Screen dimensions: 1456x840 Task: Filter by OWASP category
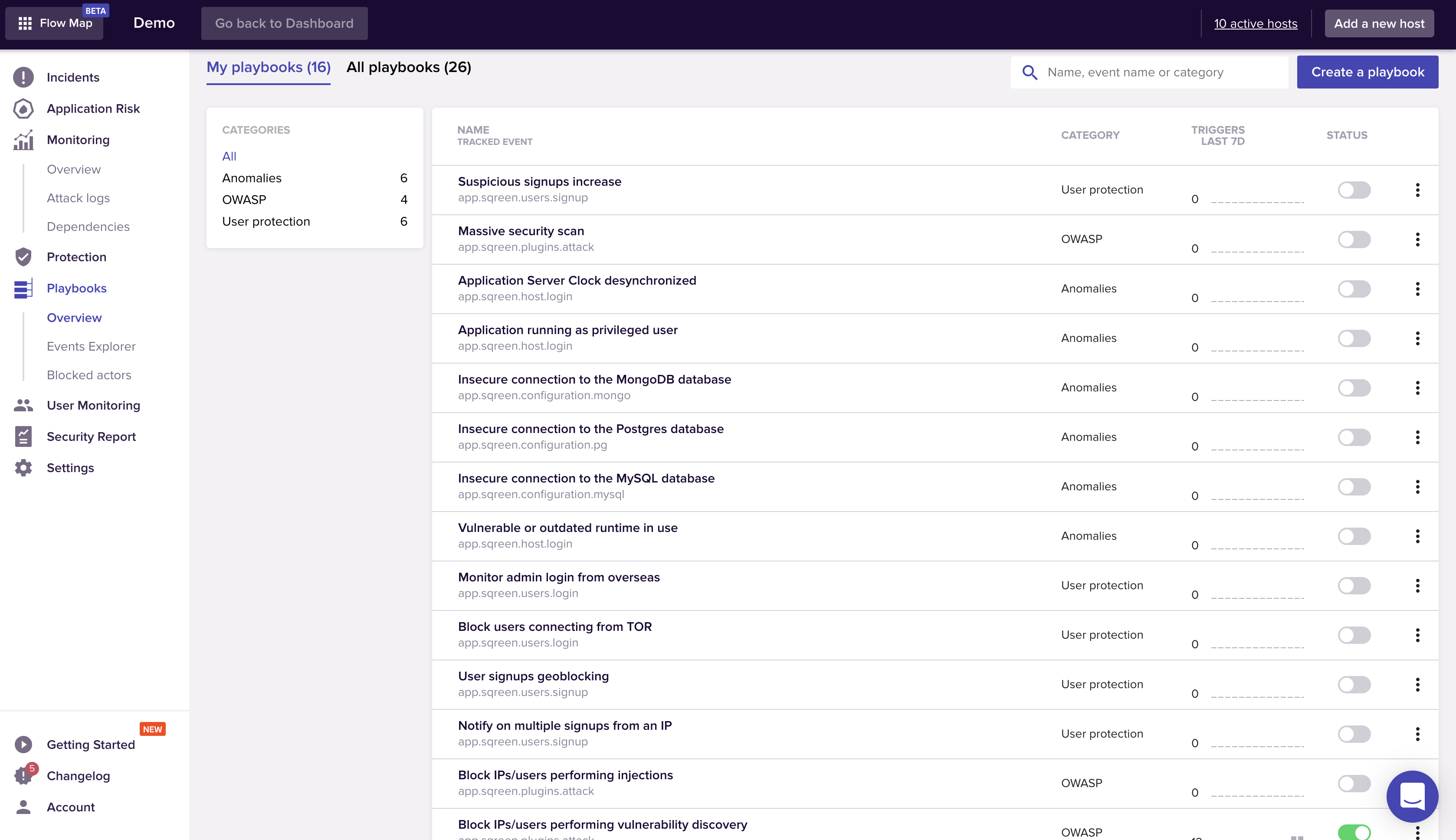coord(244,200)
